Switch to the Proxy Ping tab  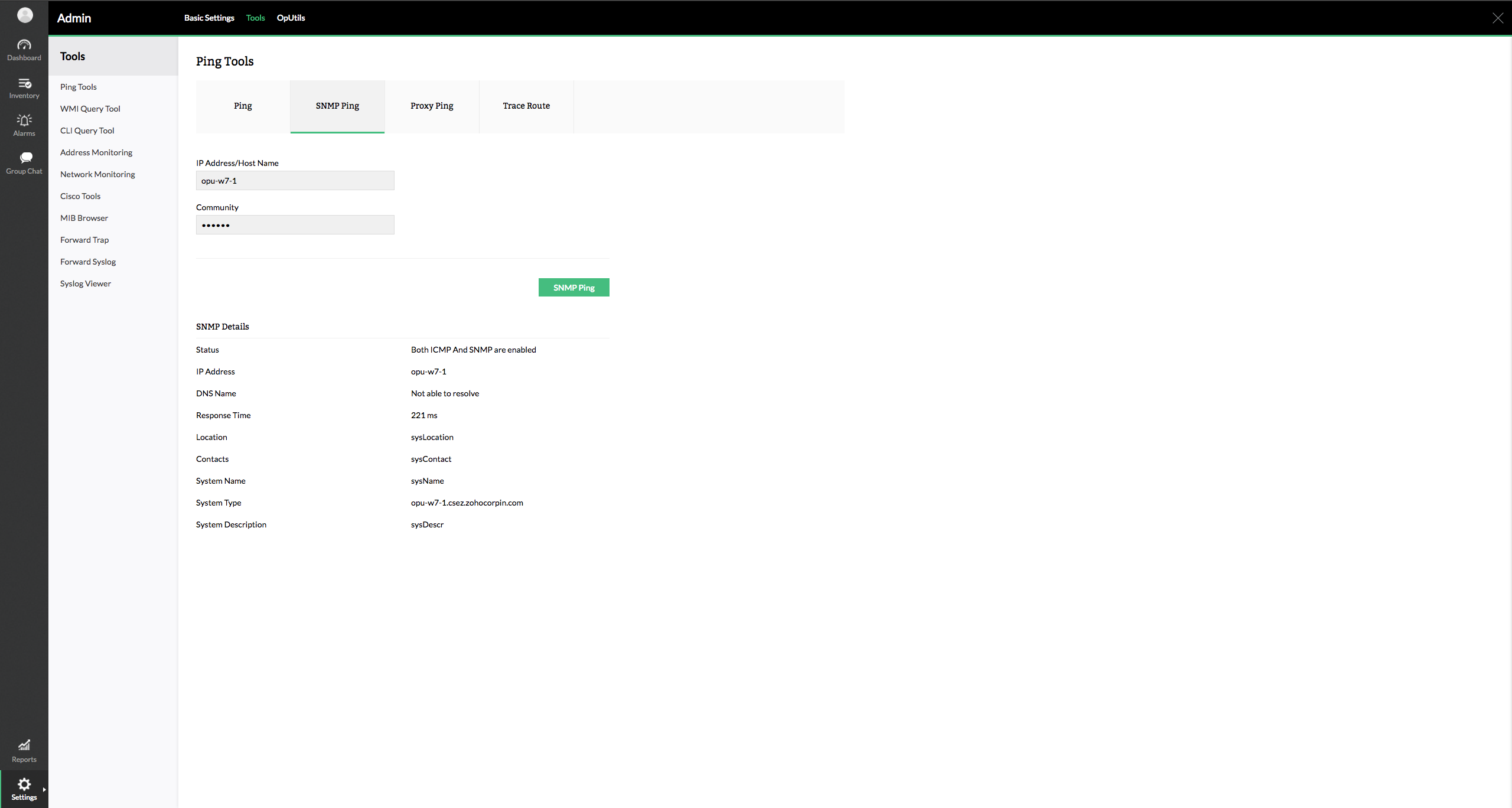432,106
